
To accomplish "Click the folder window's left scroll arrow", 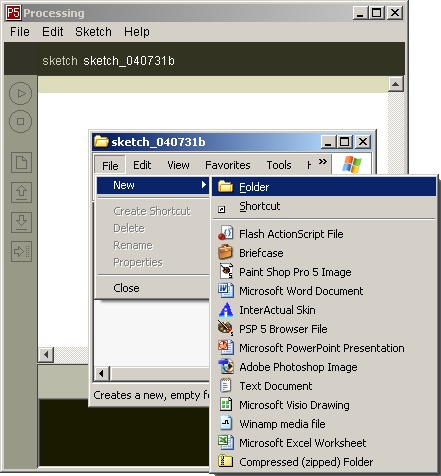I will (101, 373).
